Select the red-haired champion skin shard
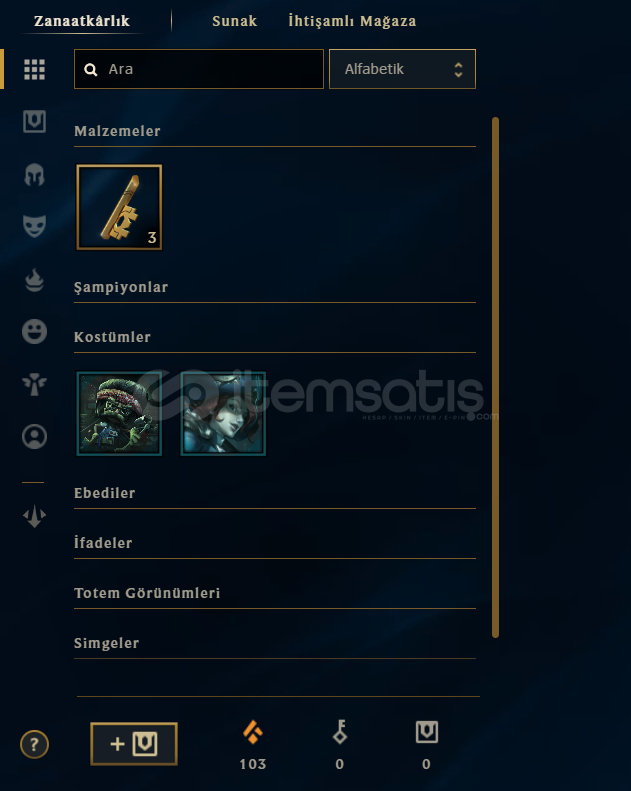This screenshot has height=791, width=631. pos(223,414)
